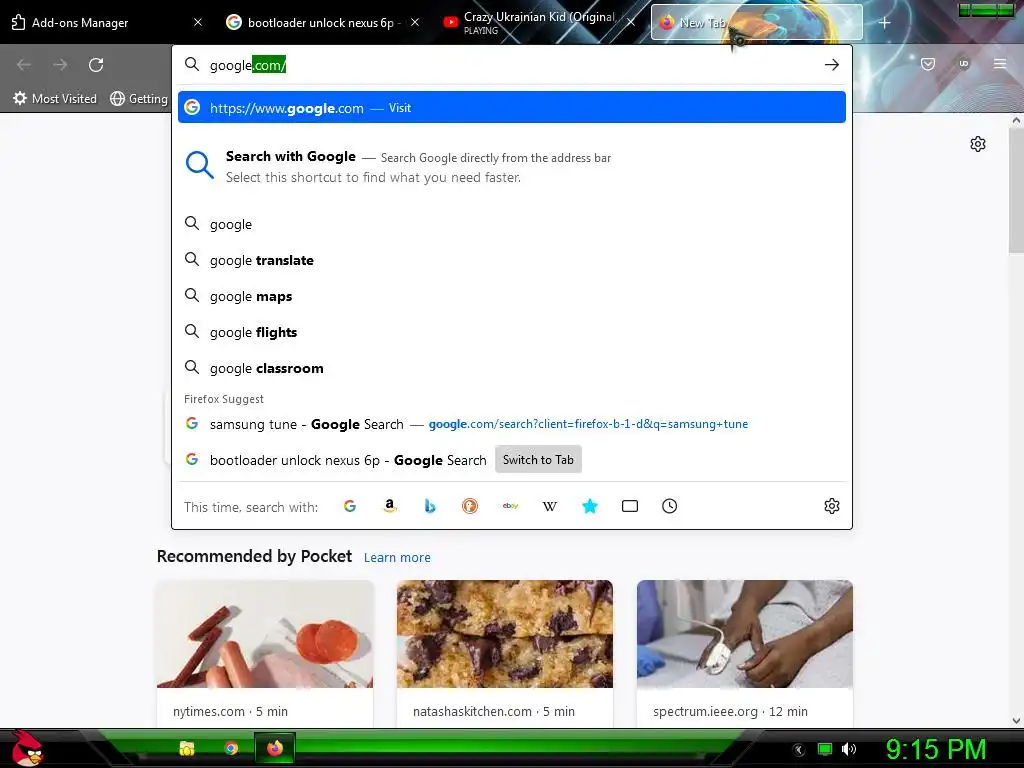Screen dimensions: 1024x768
Task: Visit https://www.google.com suggestion
Action: [x=511, y=107]
